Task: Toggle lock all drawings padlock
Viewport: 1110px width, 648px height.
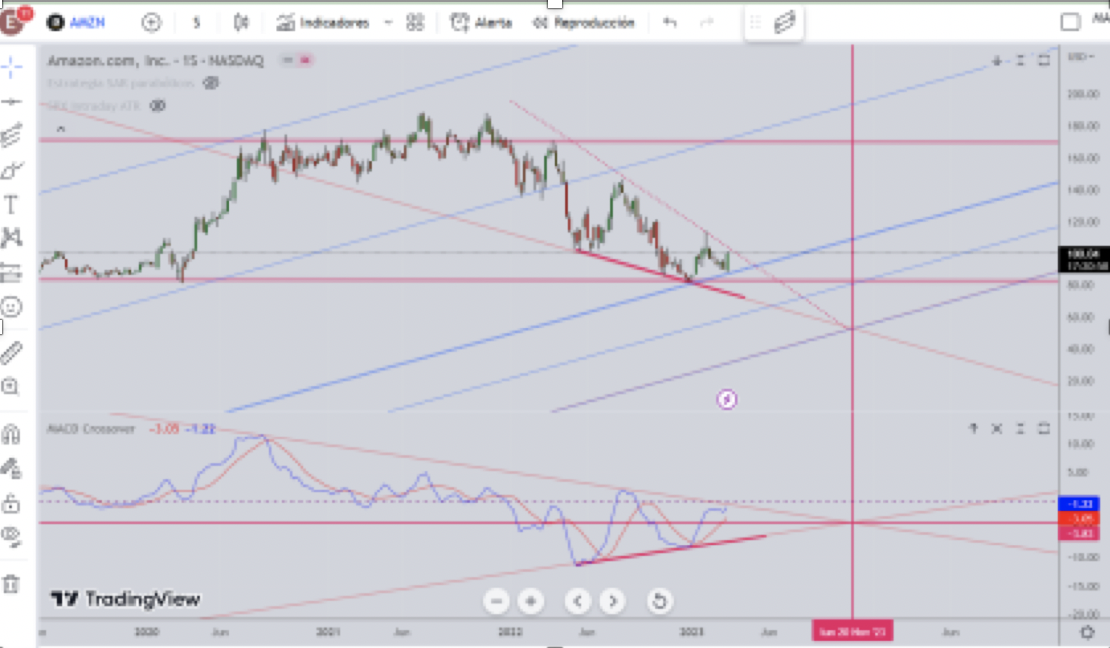Action: click(11, 504)
